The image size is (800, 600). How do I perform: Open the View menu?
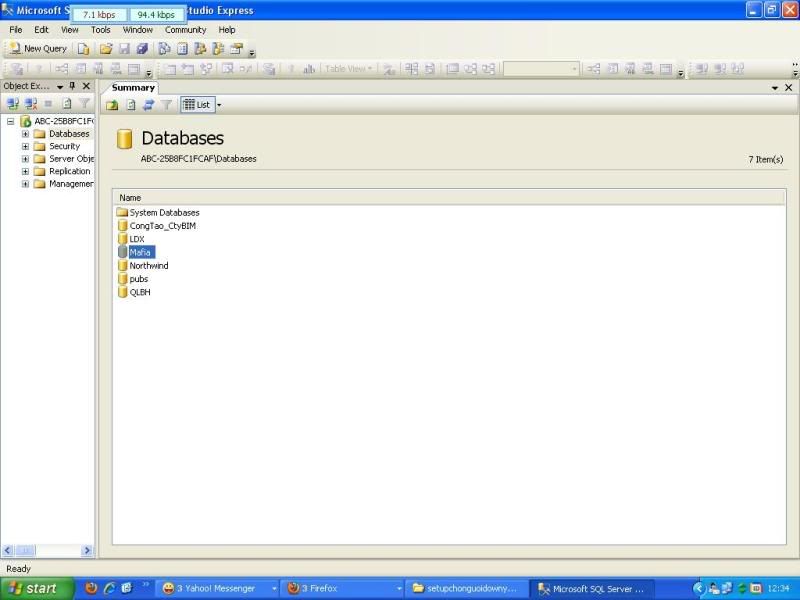point(70,30)
